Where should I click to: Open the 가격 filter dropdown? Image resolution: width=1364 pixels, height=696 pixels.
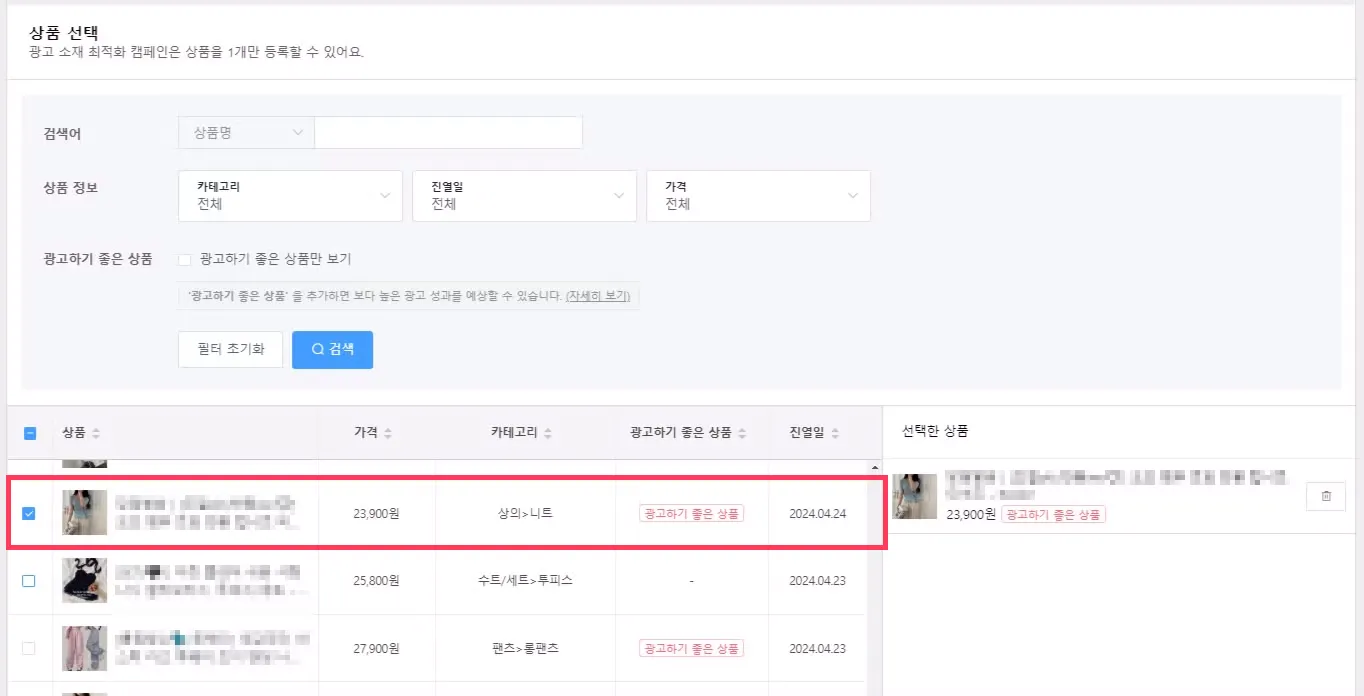click(758, 196)
